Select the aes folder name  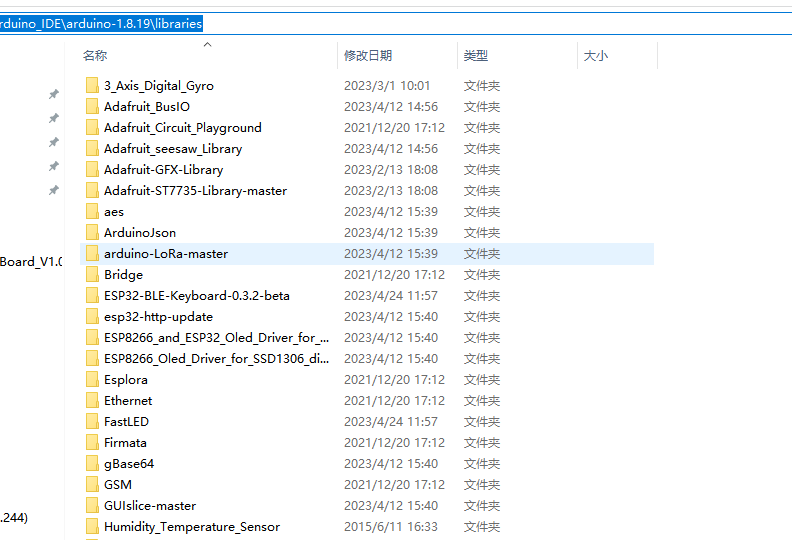[114, 212]
